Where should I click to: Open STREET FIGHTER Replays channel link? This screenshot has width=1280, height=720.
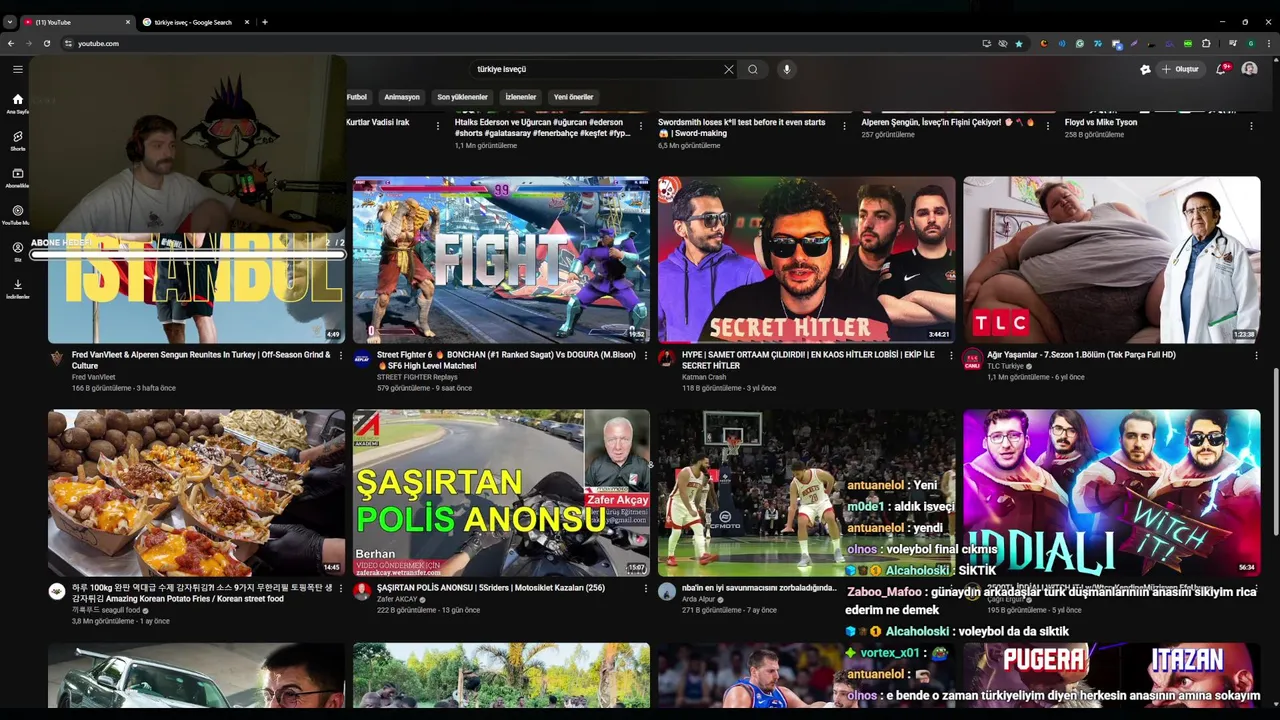coord(417,377)
